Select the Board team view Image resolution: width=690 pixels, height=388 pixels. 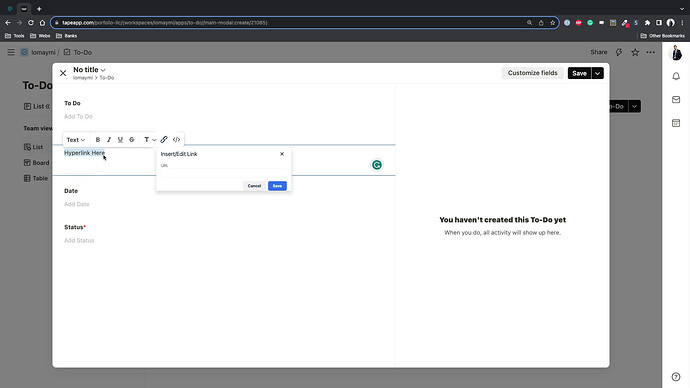pyautogui.click(x=37, y=163)
